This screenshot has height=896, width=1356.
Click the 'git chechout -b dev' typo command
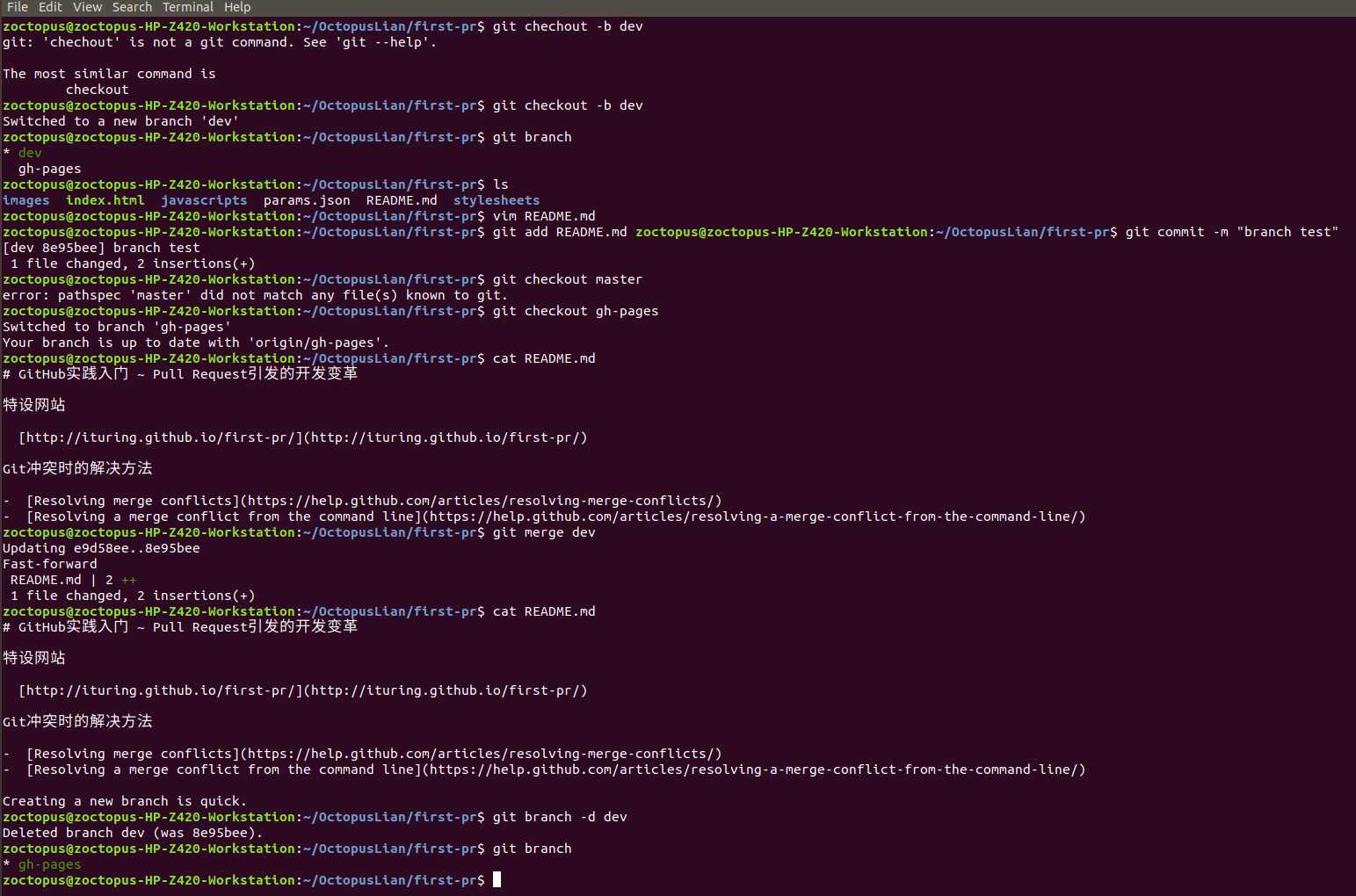pos(568,26)
